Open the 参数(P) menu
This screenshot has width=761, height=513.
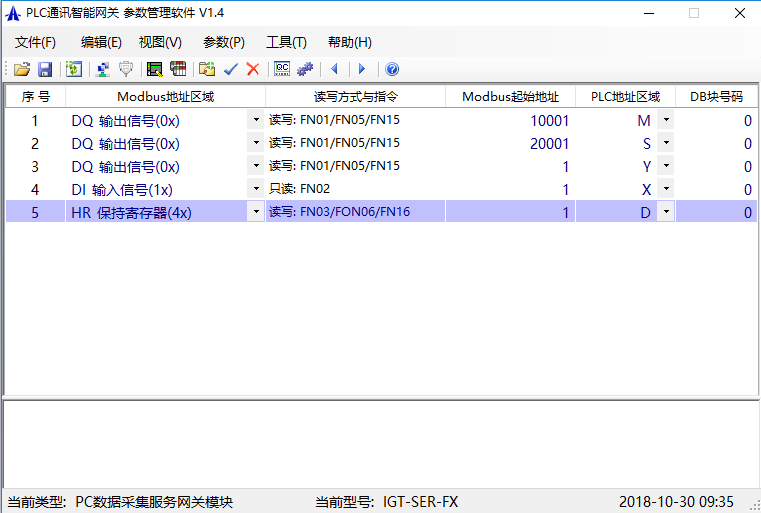pos(223,42)
